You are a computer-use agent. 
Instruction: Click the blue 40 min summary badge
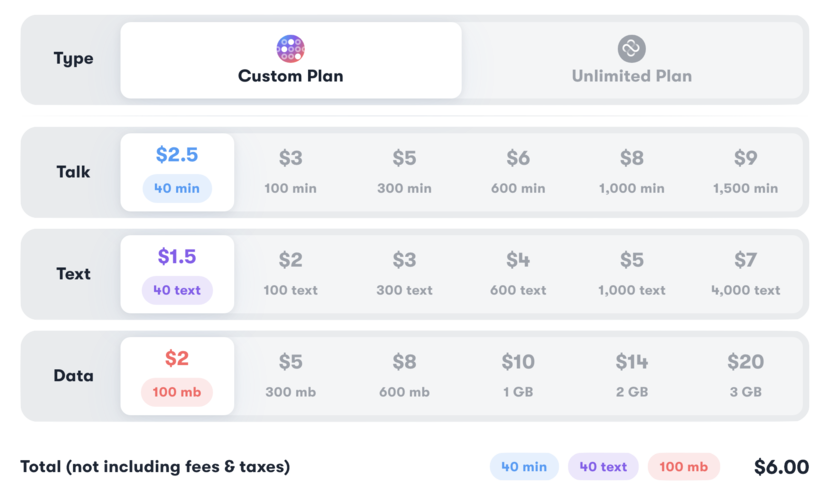524,467
